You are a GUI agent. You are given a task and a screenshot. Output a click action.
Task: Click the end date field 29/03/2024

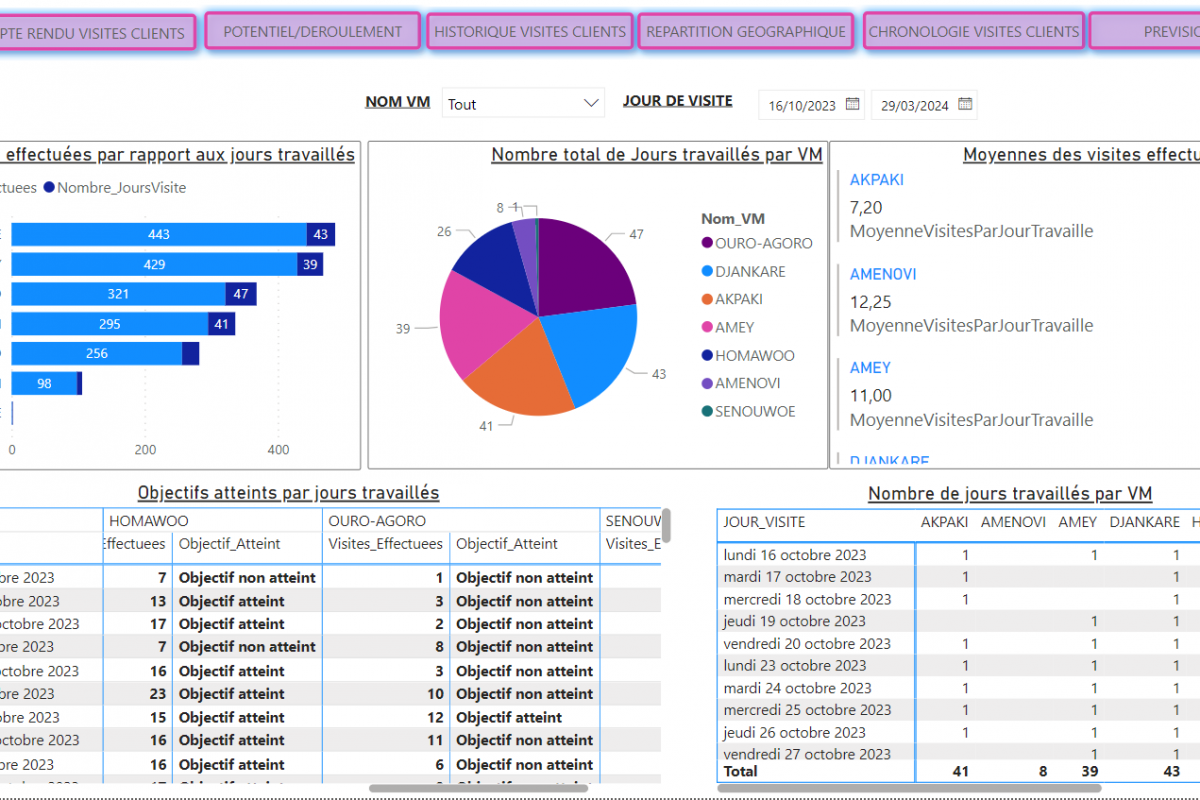pos(914,105)
